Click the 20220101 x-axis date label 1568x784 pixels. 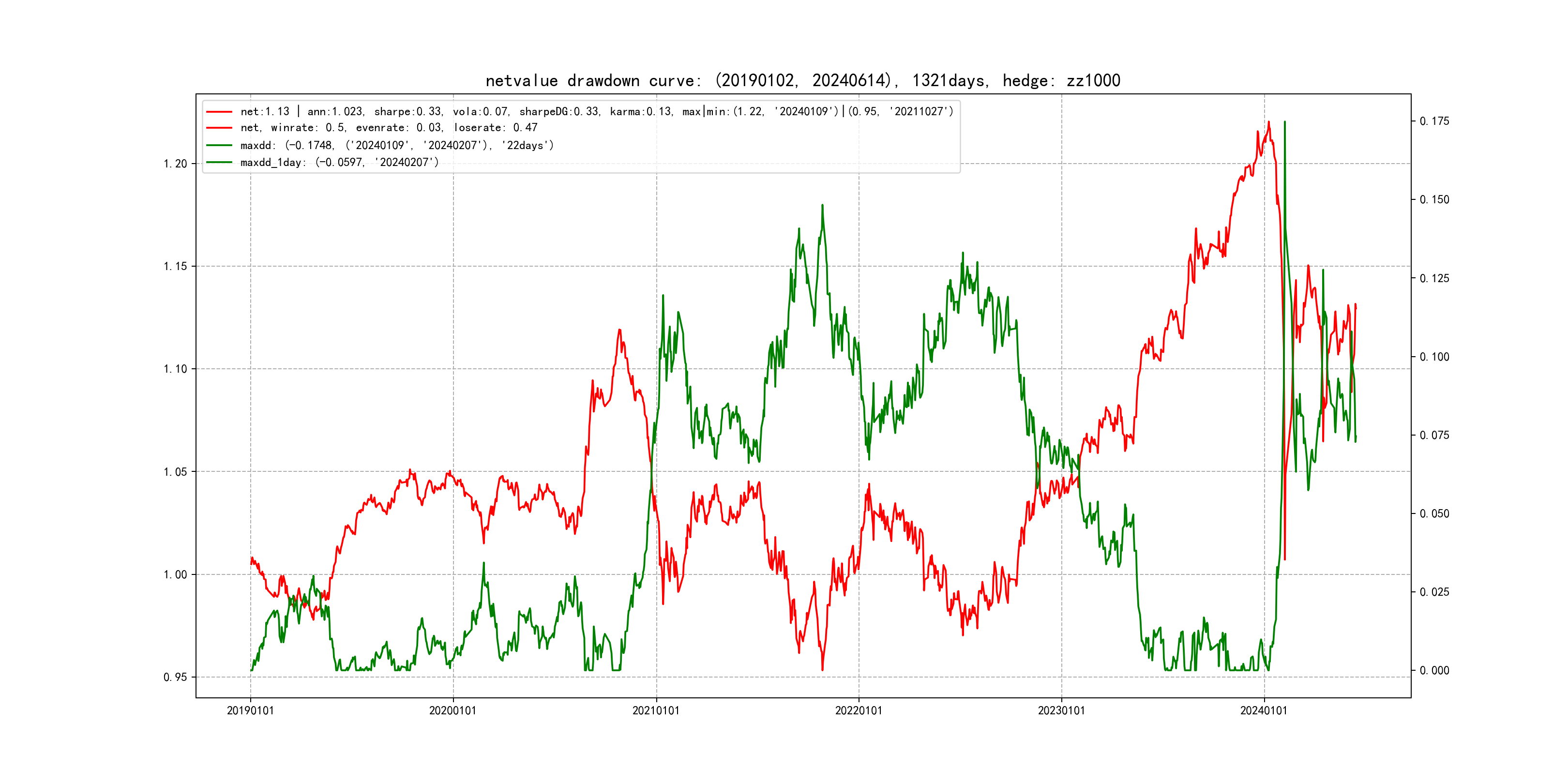click(858, 710)
